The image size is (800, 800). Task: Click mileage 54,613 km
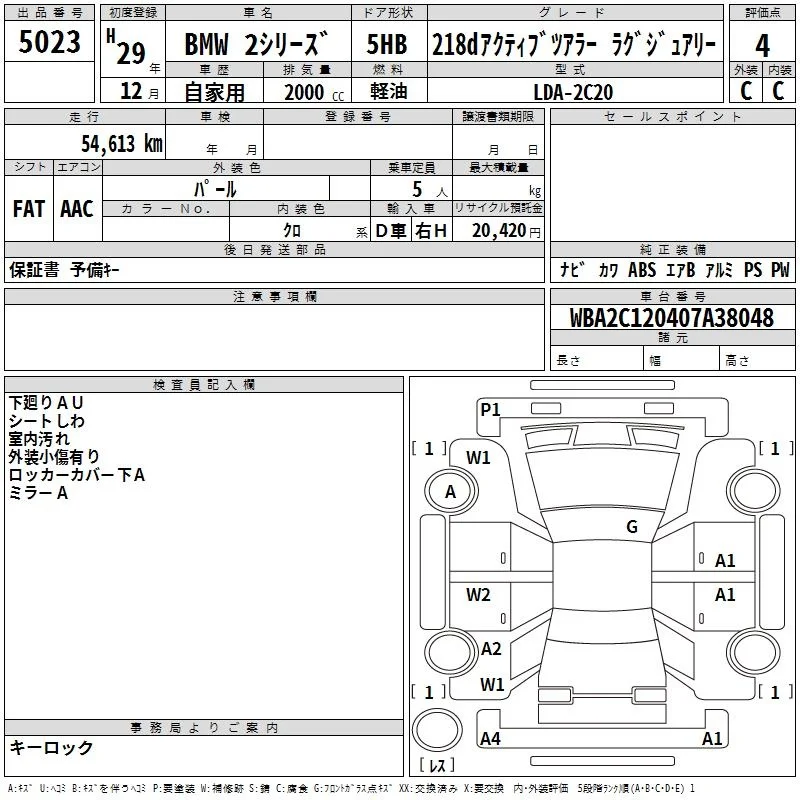(x=122, y=144)
